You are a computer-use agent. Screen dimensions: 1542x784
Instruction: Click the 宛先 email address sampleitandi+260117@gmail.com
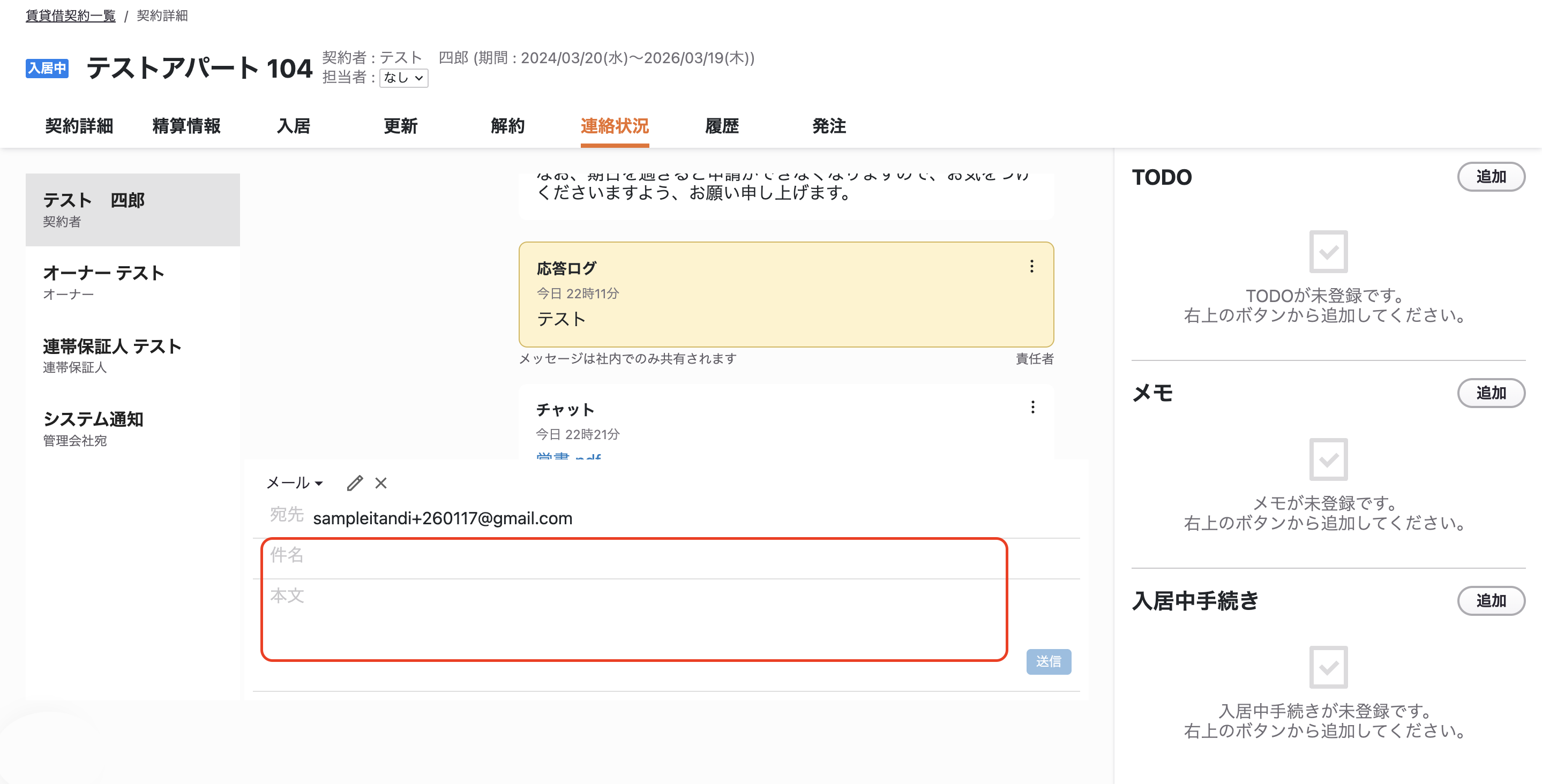[x=443, y=518]
